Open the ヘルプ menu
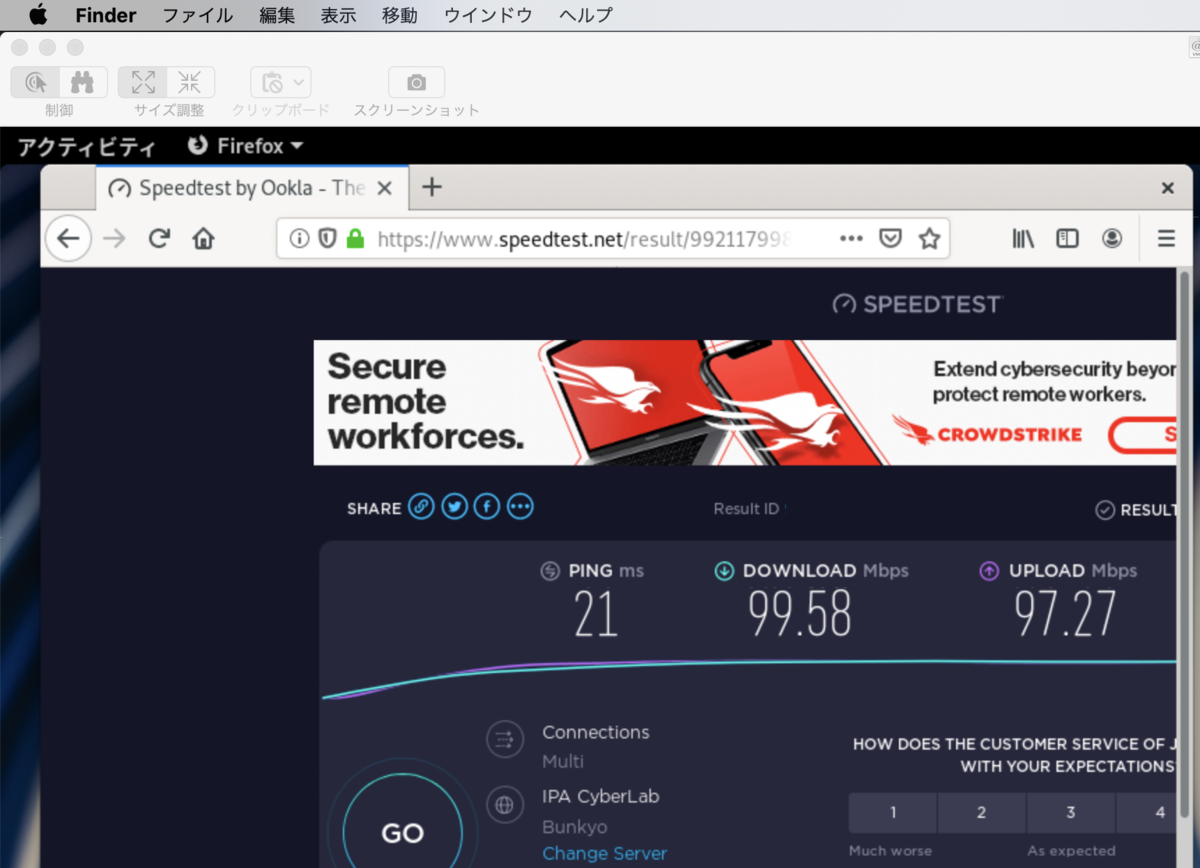Viewport: 1200px width, 868px height. pyautogui.click(x=586, y=15)
